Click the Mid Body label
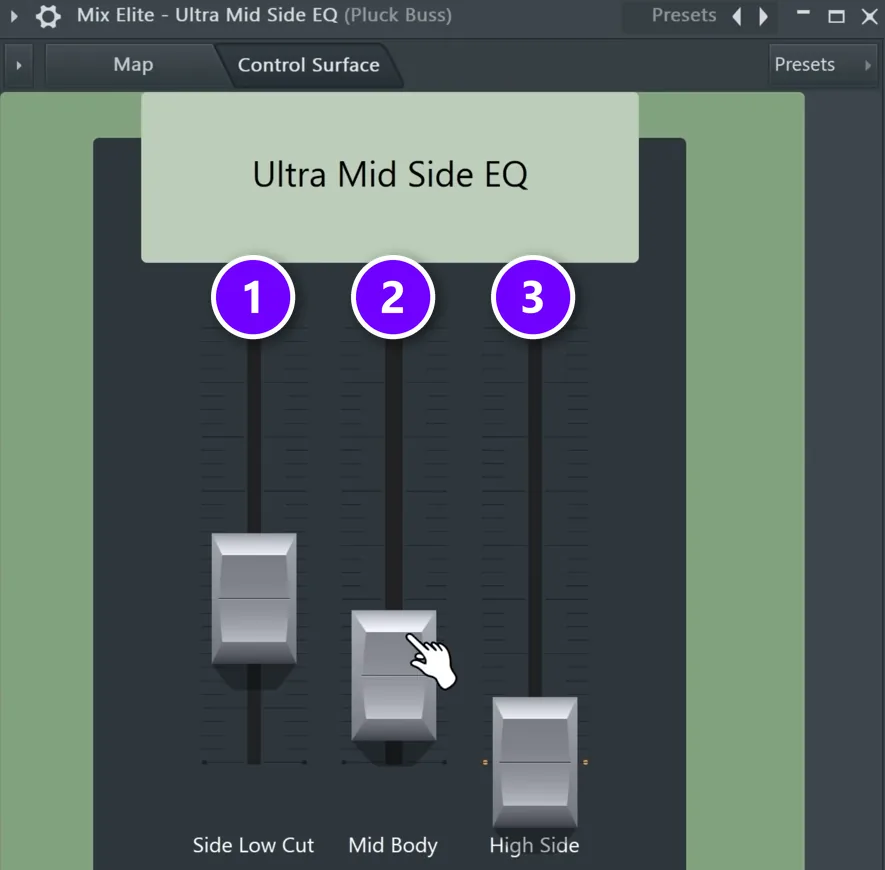Screen dimensions: 885x870 click(x=393, y=845)
